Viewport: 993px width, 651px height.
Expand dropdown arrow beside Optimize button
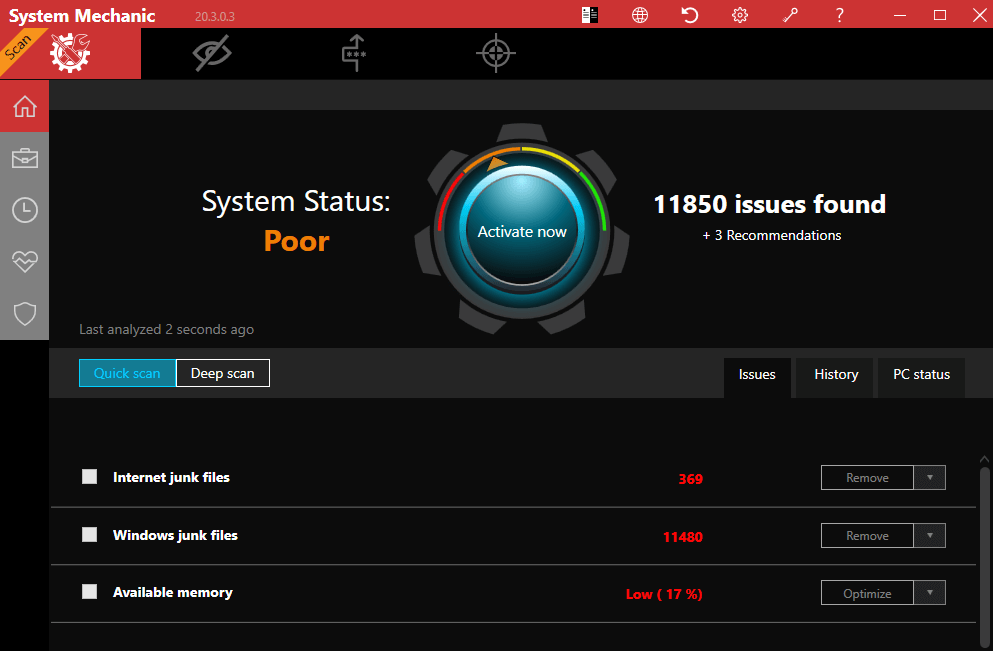tap(930, 593)
